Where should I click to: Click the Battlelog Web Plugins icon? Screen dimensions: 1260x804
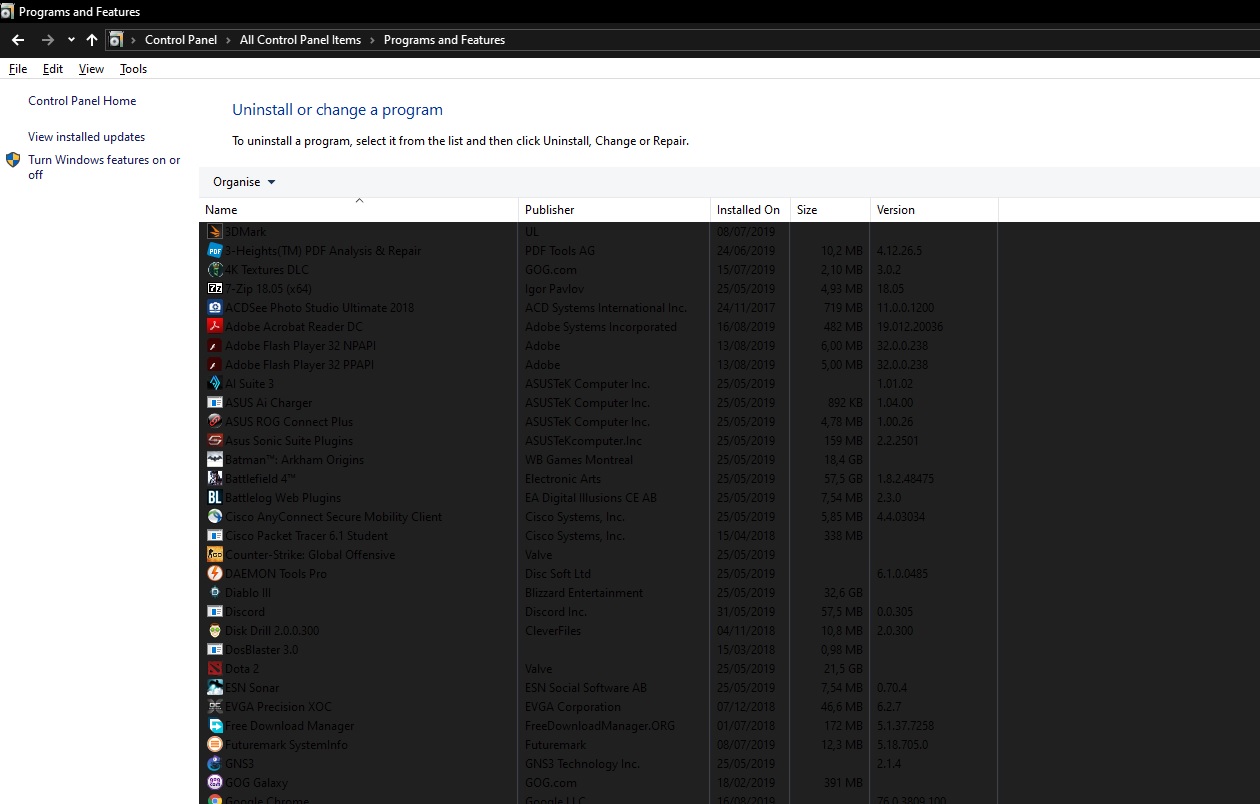215,497
